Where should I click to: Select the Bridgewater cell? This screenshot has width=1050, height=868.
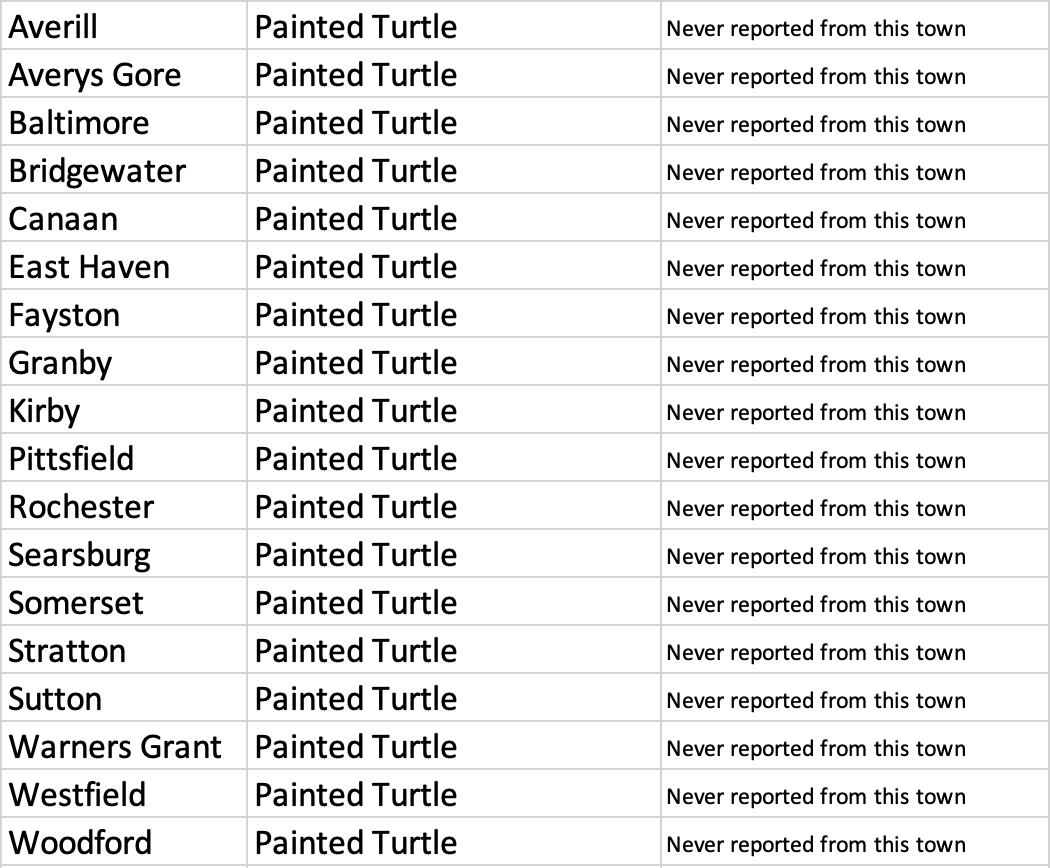124,170
